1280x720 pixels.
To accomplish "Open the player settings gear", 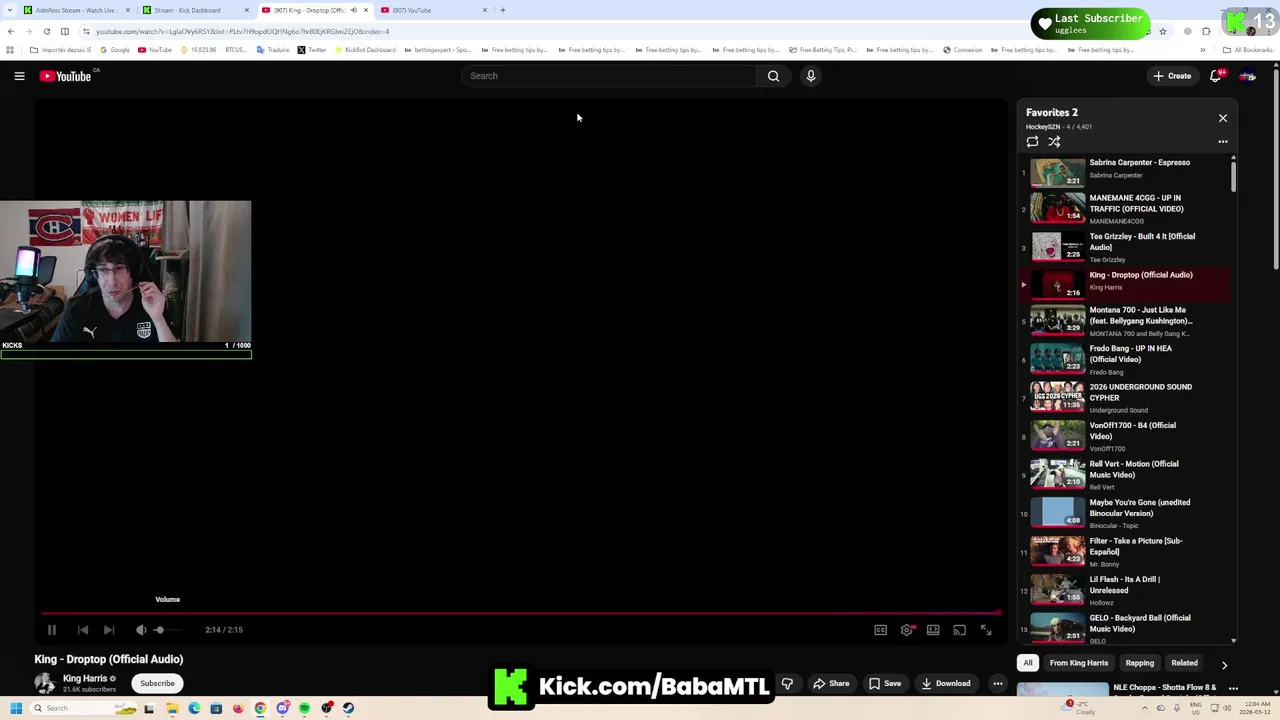I will pyautogui.click(x=907, y=630).
